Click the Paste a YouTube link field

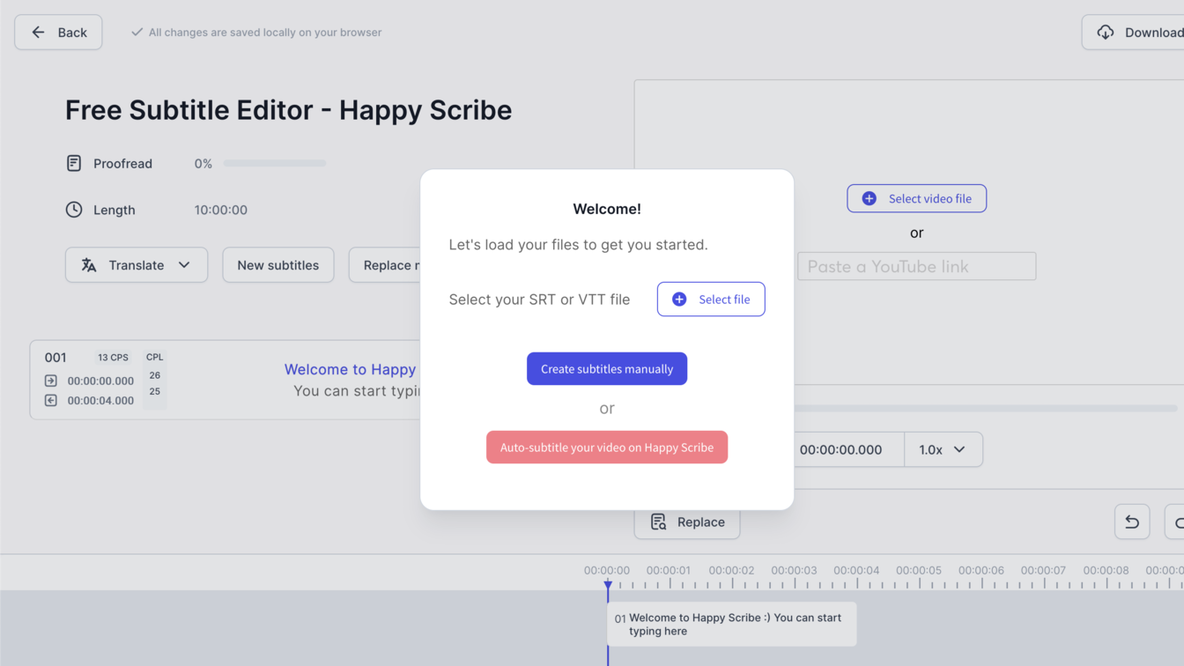(916, 267)
